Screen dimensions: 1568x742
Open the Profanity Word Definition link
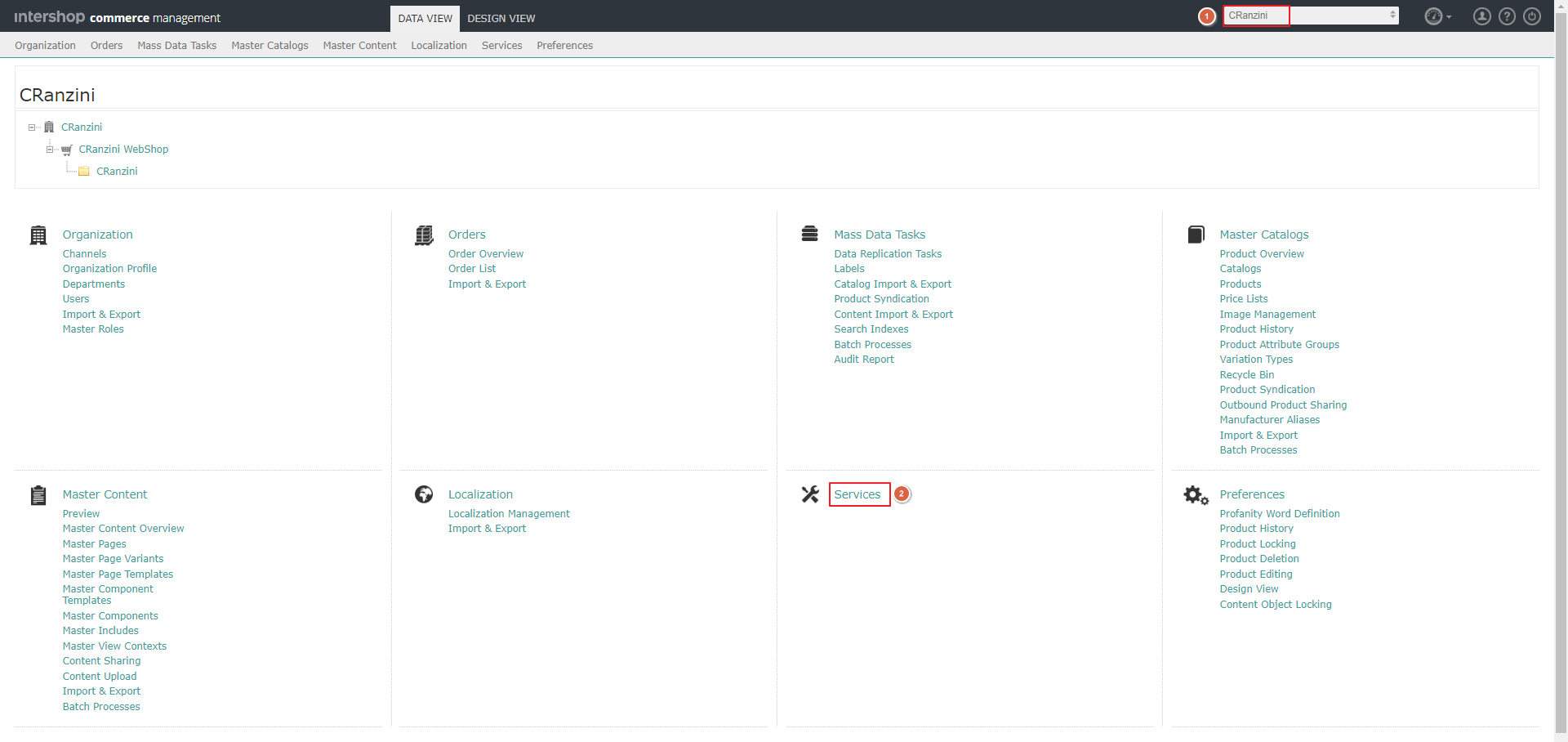1280,514
